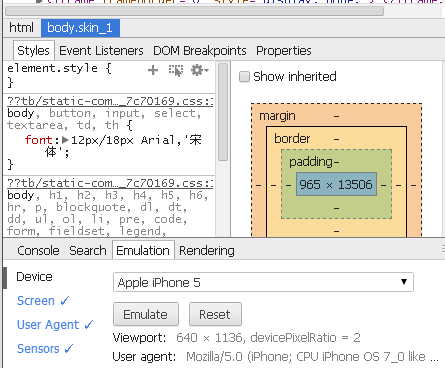Click the New Style Rule plus icon
The image size is (445, 368).
153,70
